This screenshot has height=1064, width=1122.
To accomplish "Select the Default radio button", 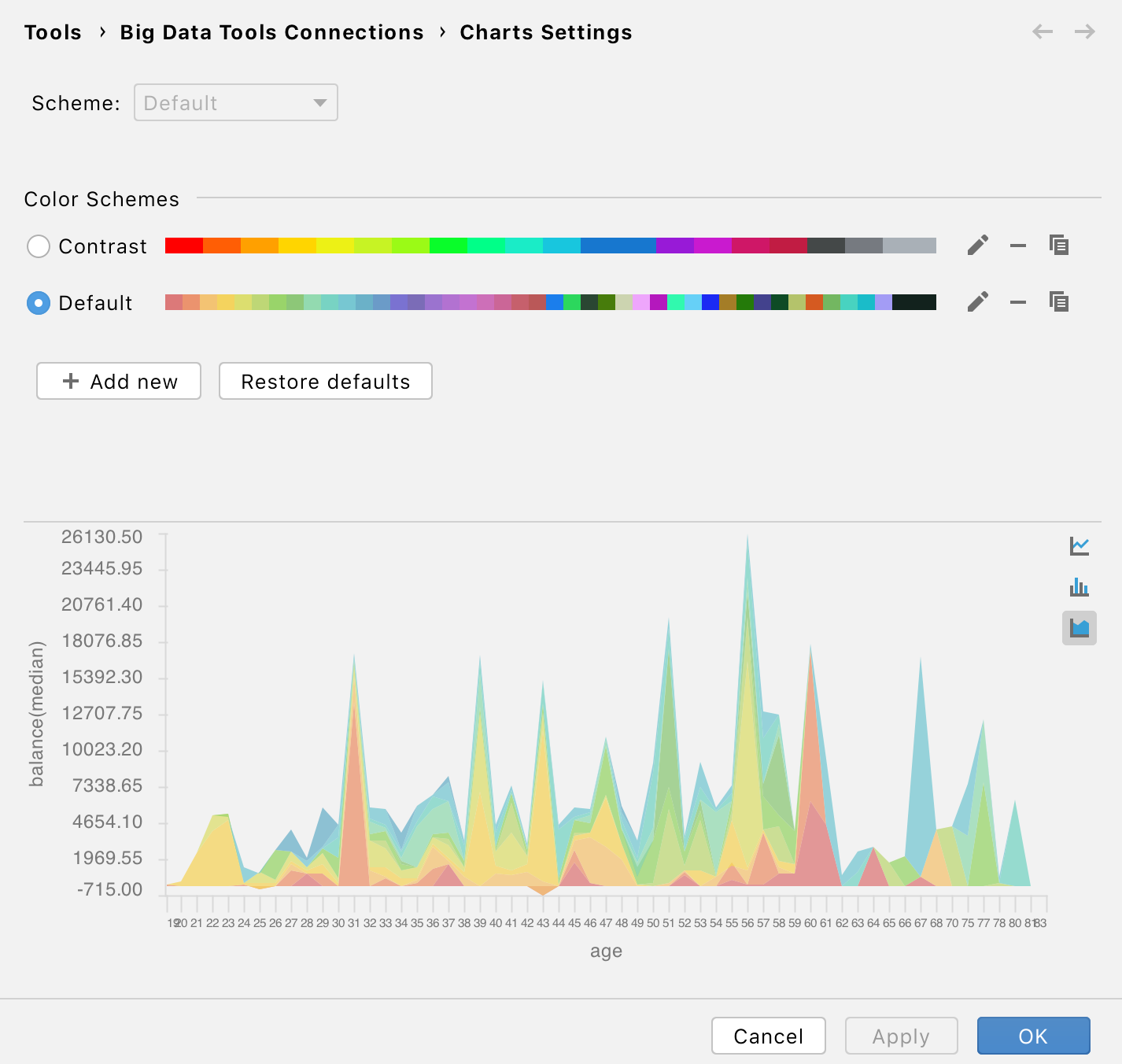I will pyautogui.click(x=39, y=303).
